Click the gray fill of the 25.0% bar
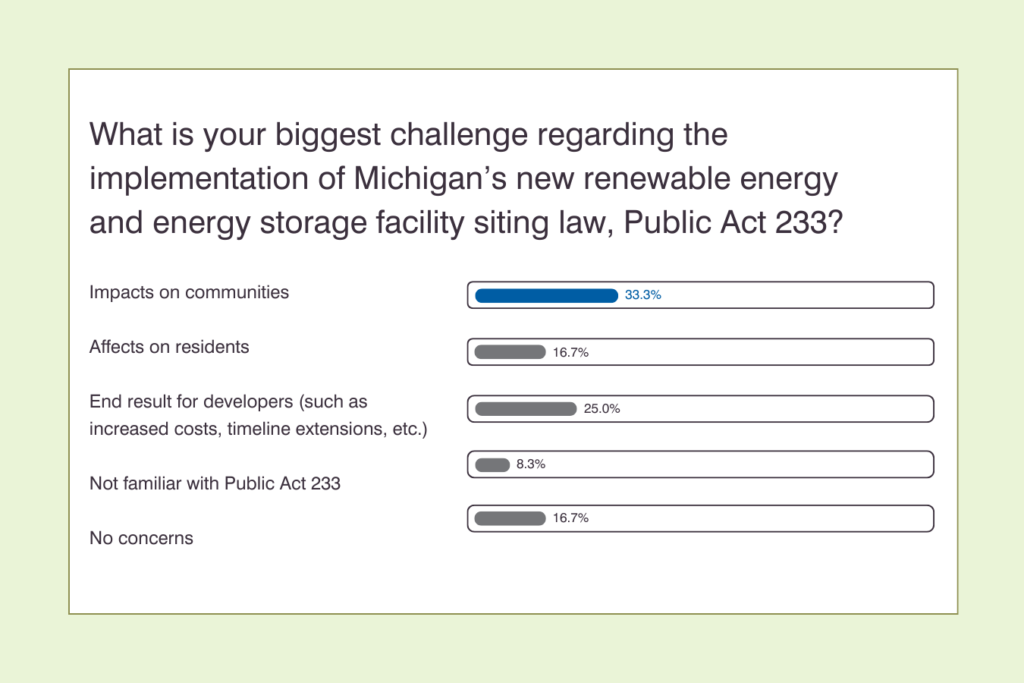The width and height of the screenshot is (1024, 683). [525, 409]
